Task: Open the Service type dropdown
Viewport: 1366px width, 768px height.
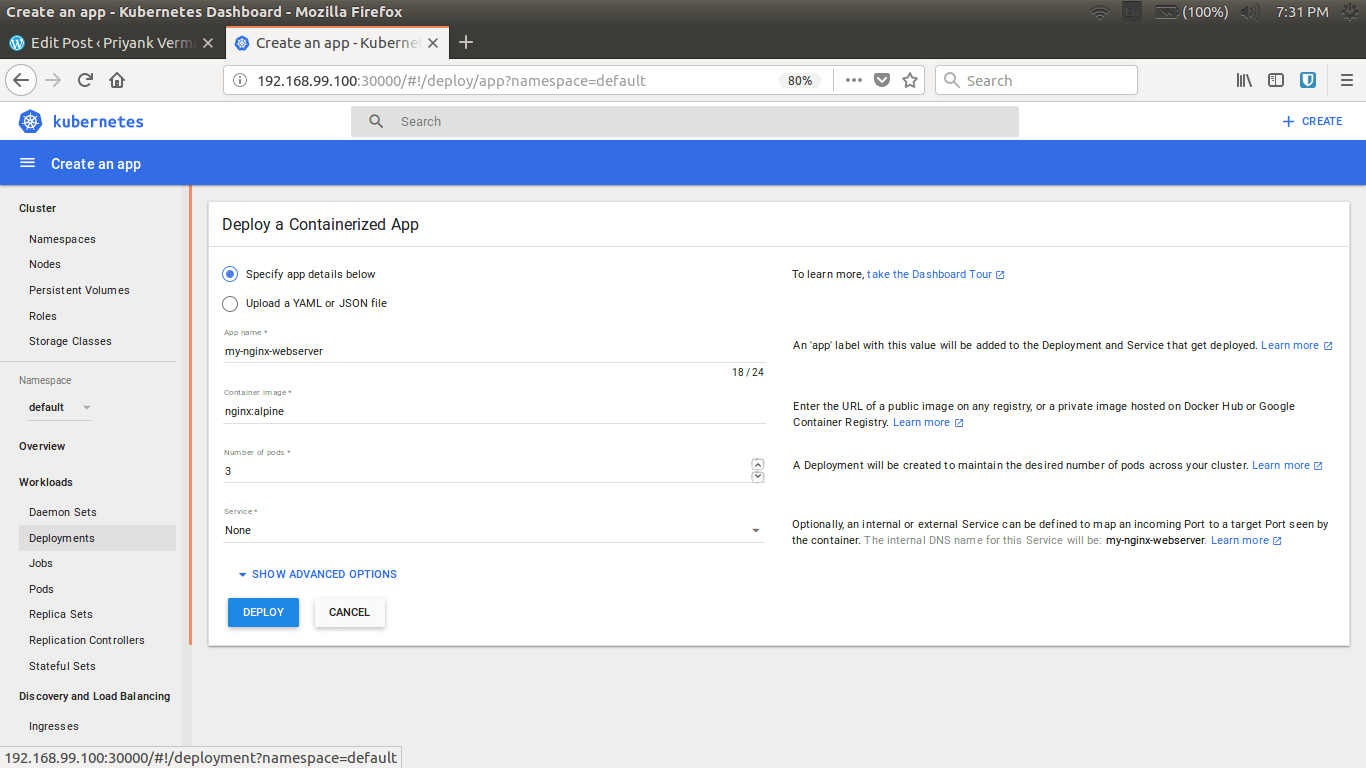Action: [x=494, y=530]
